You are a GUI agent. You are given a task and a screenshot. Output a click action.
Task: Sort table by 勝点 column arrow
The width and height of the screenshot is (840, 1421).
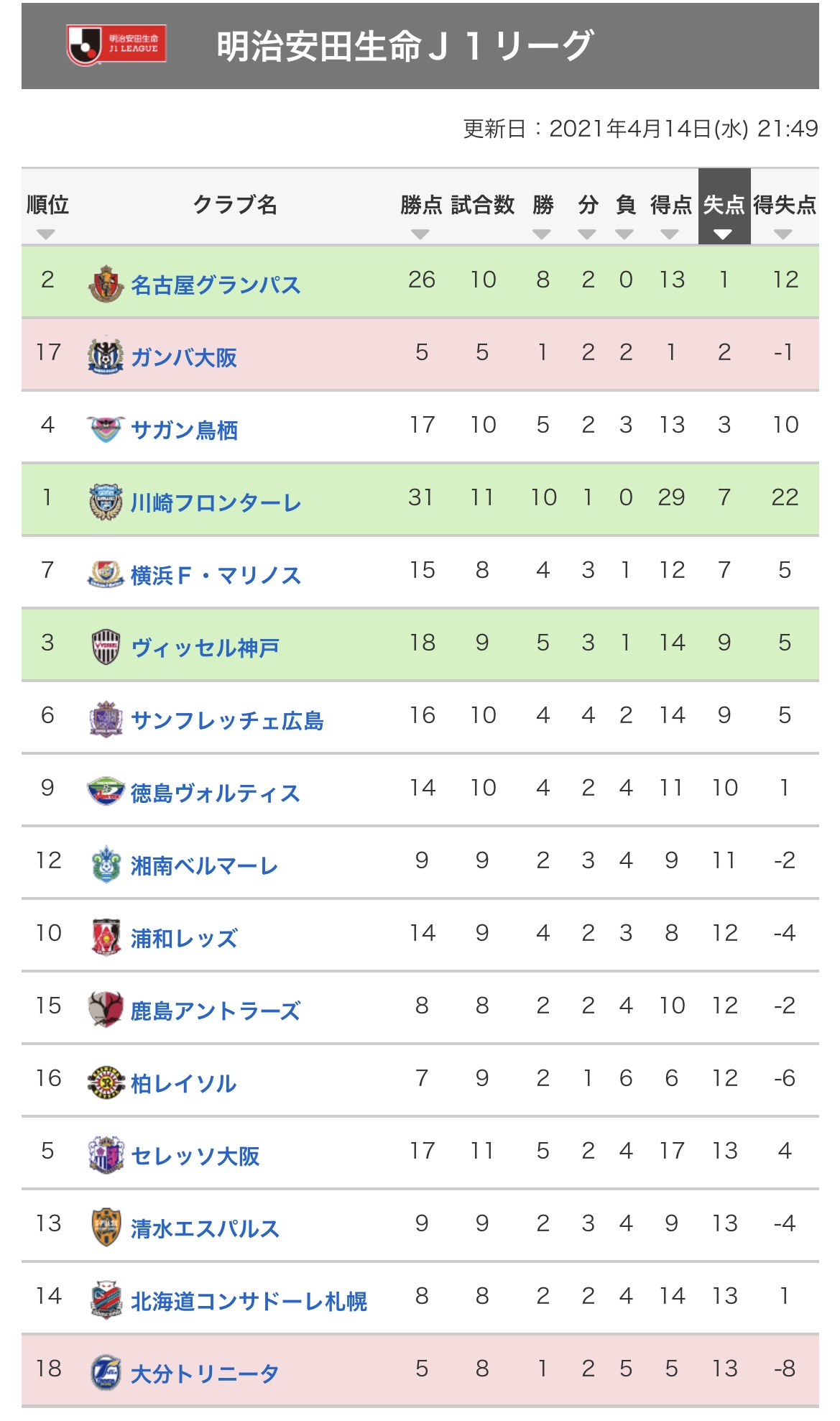pos(420,234)
